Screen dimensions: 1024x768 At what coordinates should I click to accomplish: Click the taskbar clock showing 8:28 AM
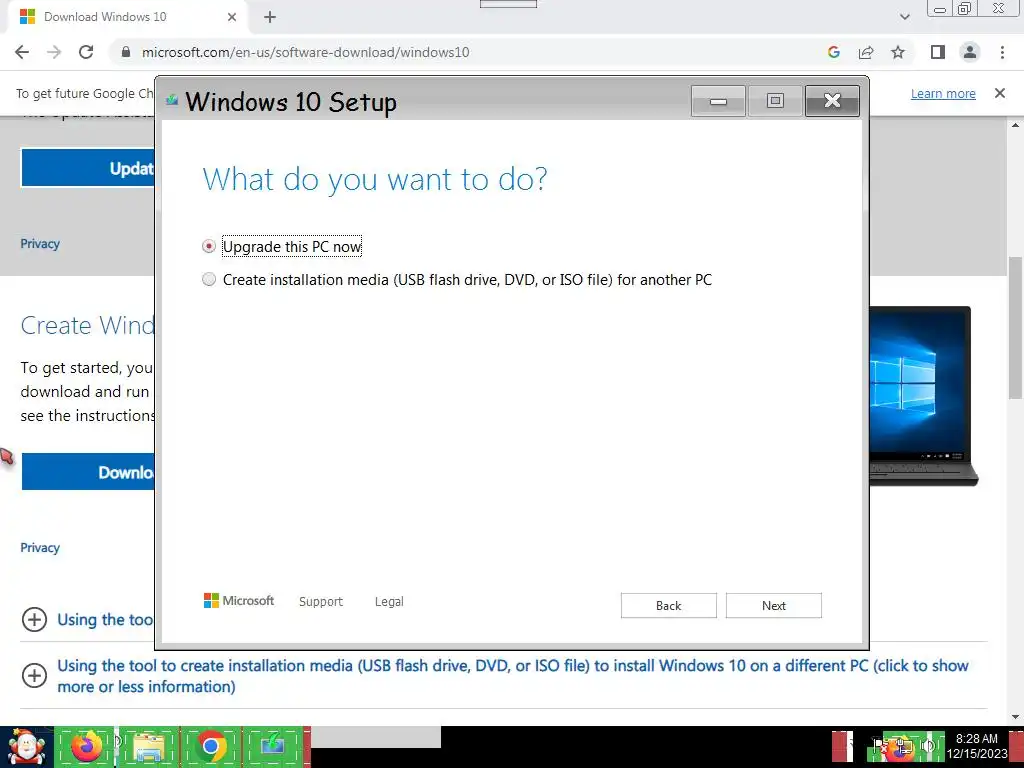pos(977,746)
